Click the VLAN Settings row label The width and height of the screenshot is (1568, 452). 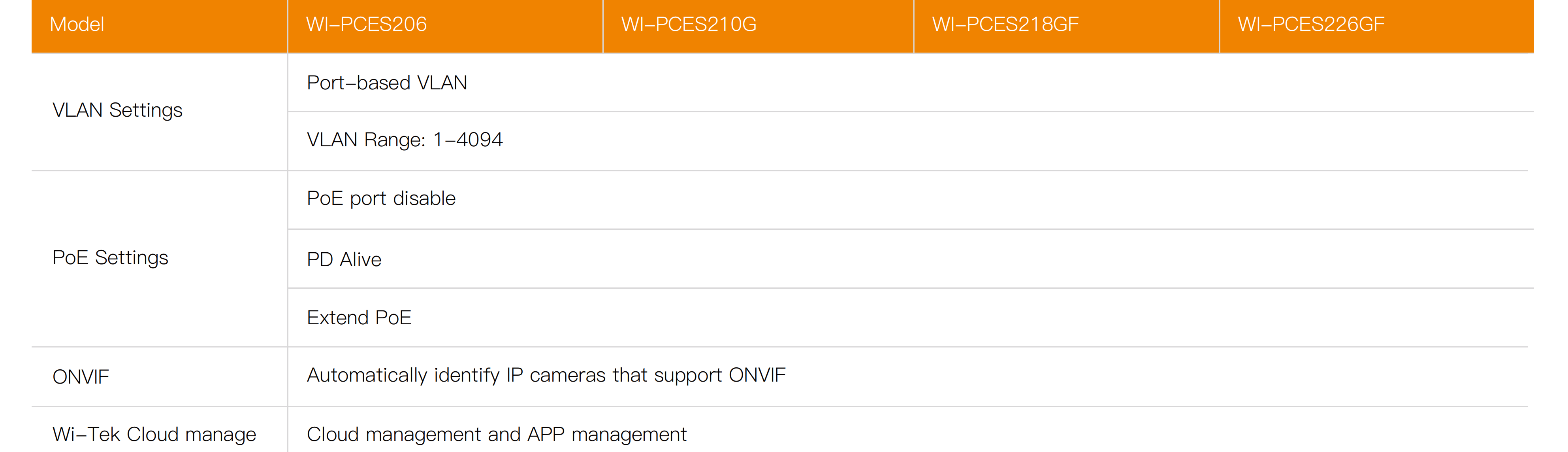coord(117,110)
